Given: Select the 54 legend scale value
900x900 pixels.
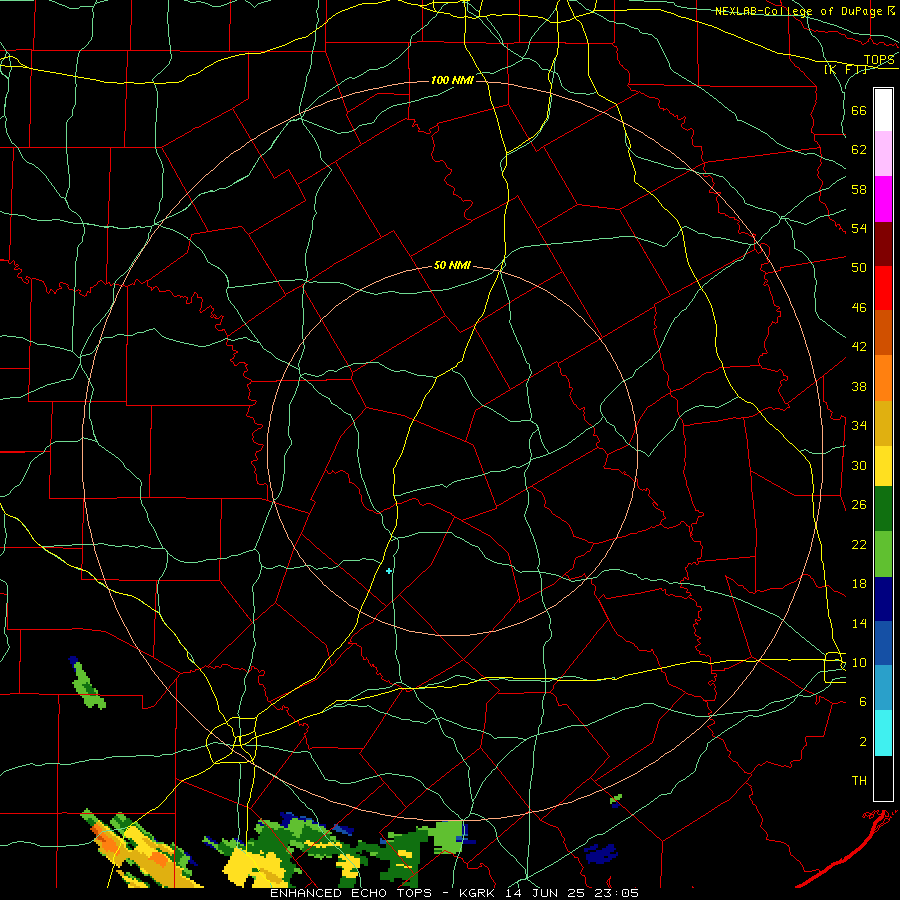Looking at the screenshot, I should coord(859,228).
